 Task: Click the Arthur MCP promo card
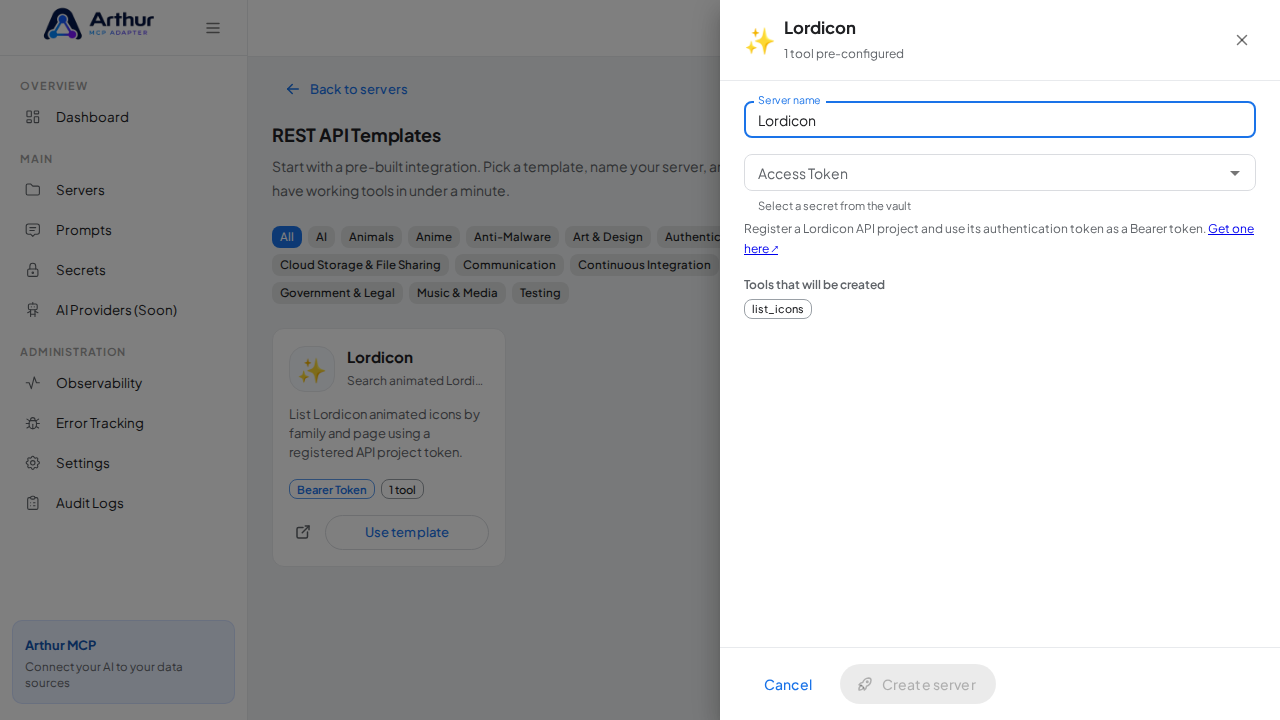point(123,662)
